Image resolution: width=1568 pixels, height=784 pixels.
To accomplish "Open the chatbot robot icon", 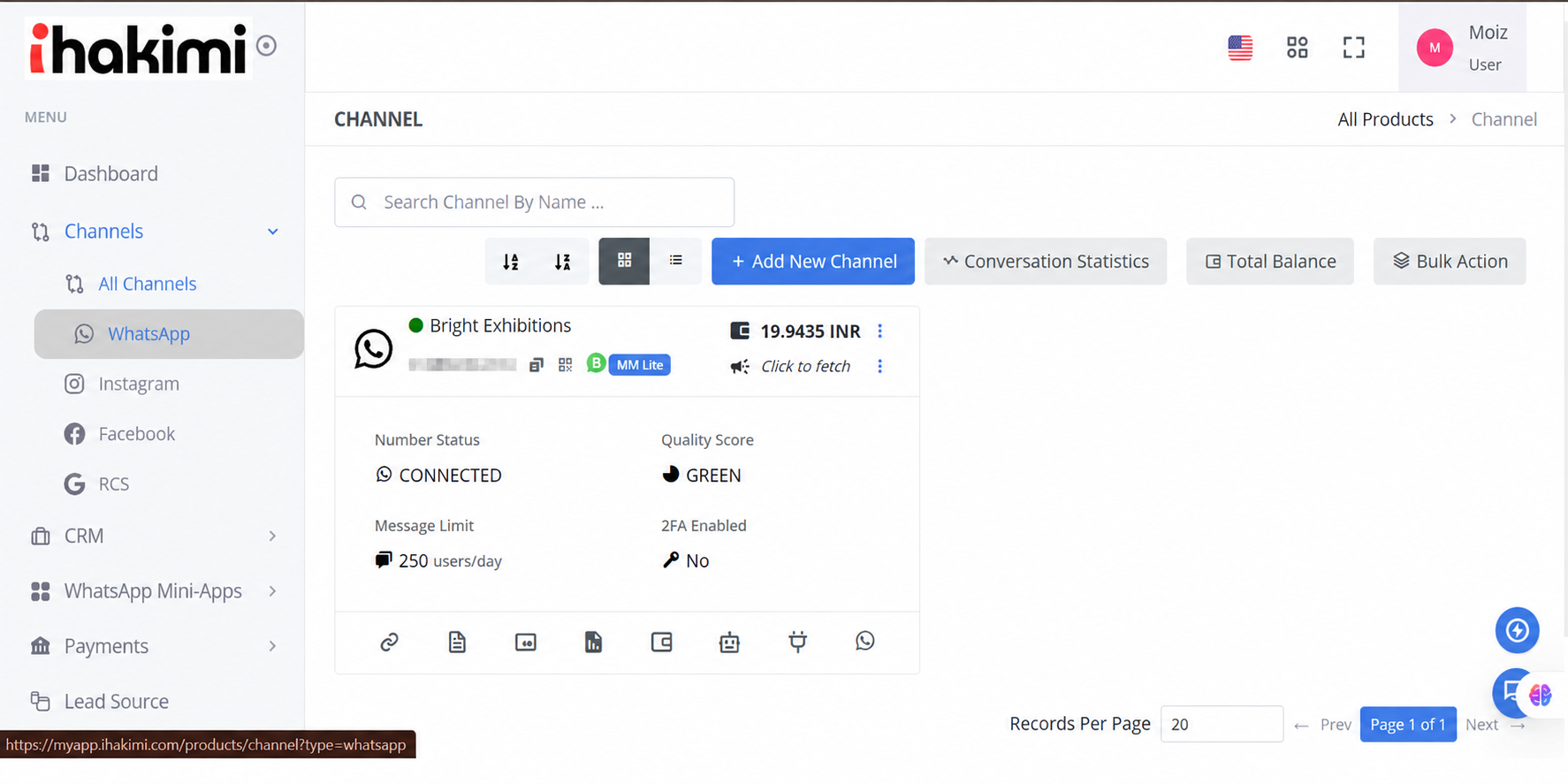I will tap(729, 642).
